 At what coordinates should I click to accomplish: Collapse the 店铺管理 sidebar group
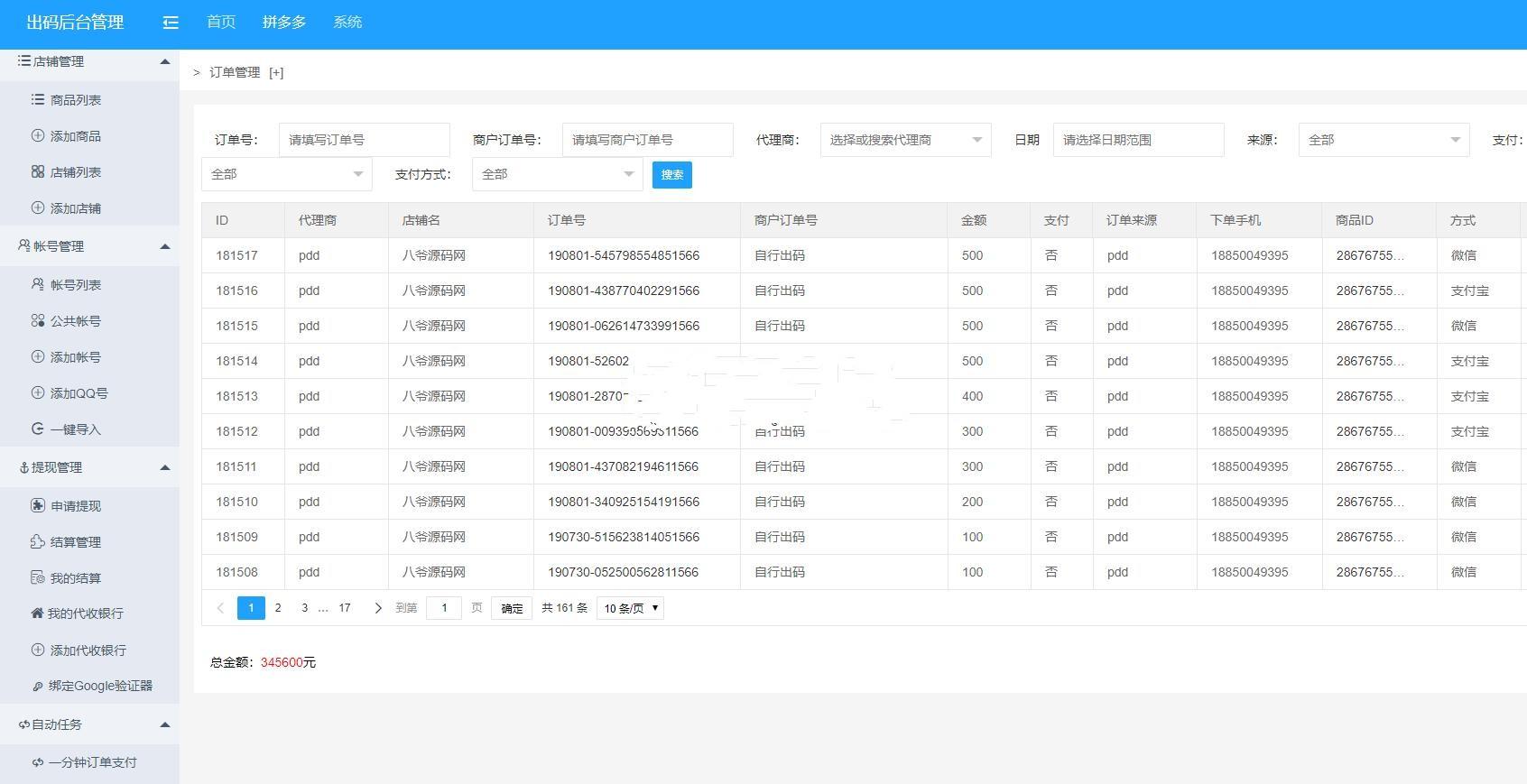(x=164, y=61)
